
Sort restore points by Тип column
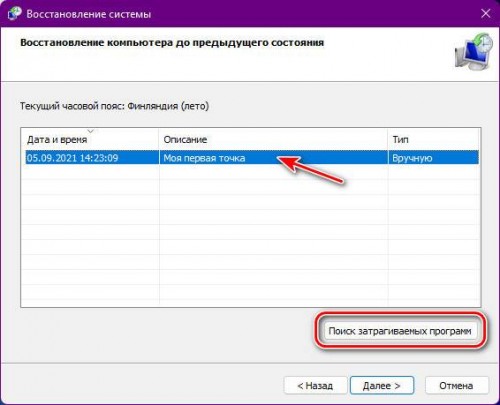pos(433,139)
